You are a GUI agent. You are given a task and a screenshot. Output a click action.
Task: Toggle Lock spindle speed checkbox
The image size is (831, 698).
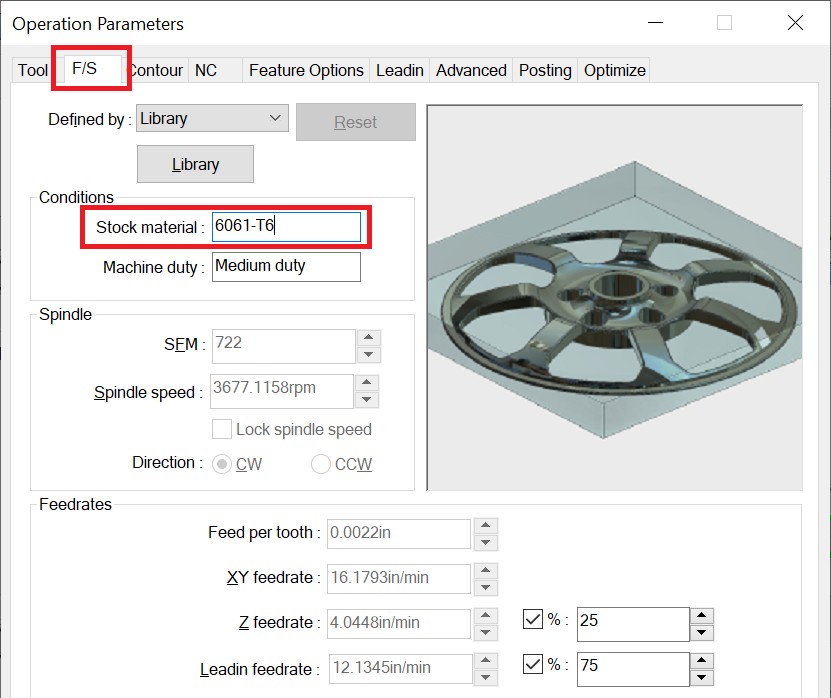pyautogui.click(x=222, y=429)
